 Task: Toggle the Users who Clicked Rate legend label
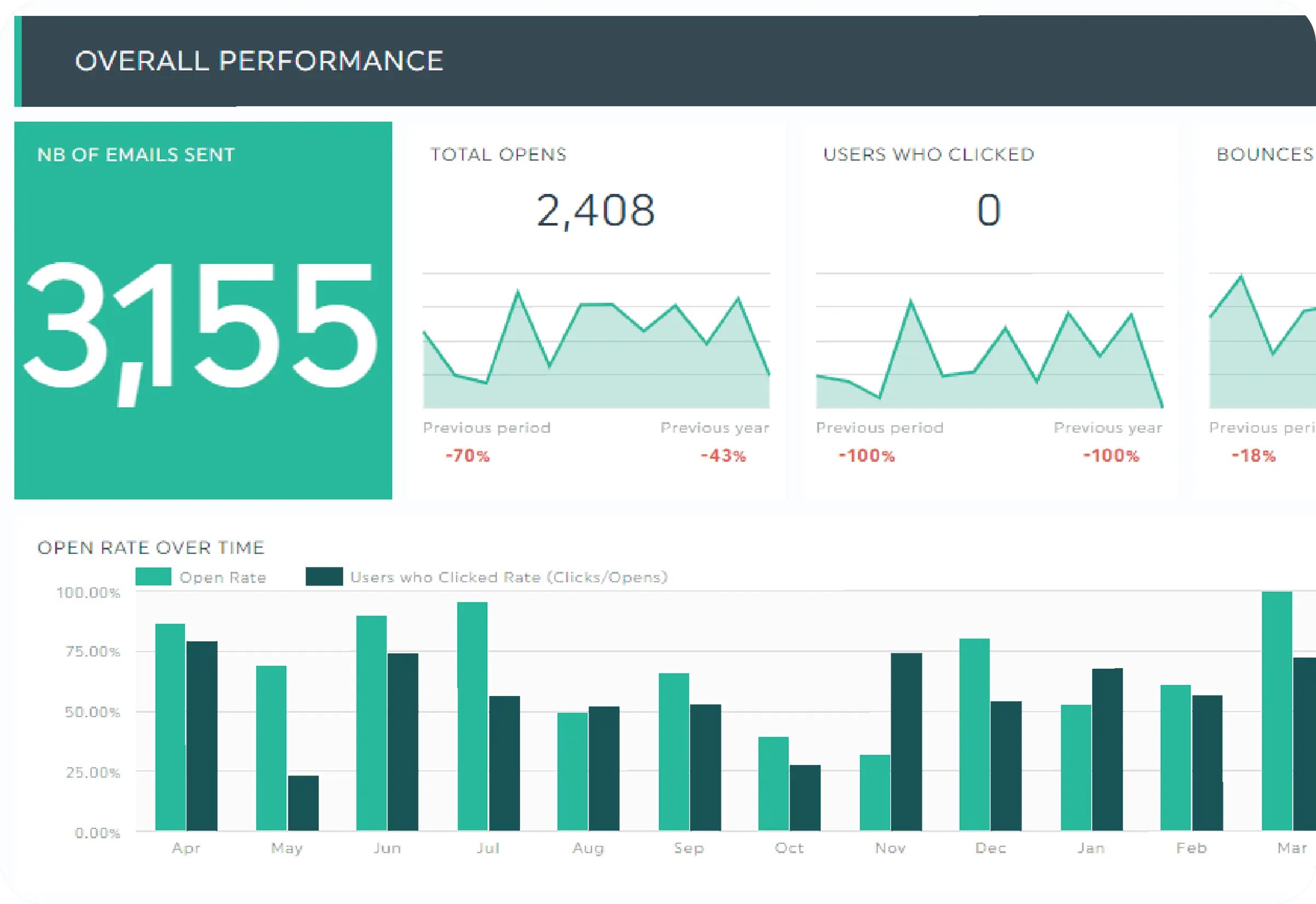pyautogui.click(x=509, y=577)
